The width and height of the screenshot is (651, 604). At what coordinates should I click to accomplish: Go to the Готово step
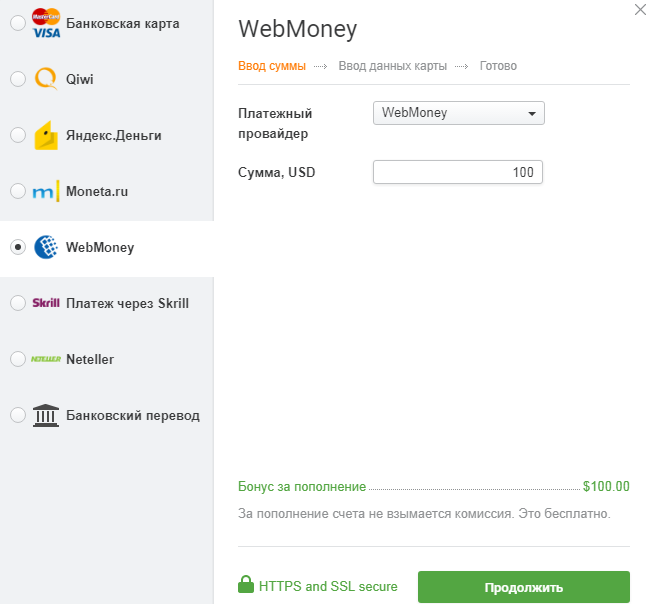pyautogui.click(x=498, y=66)
